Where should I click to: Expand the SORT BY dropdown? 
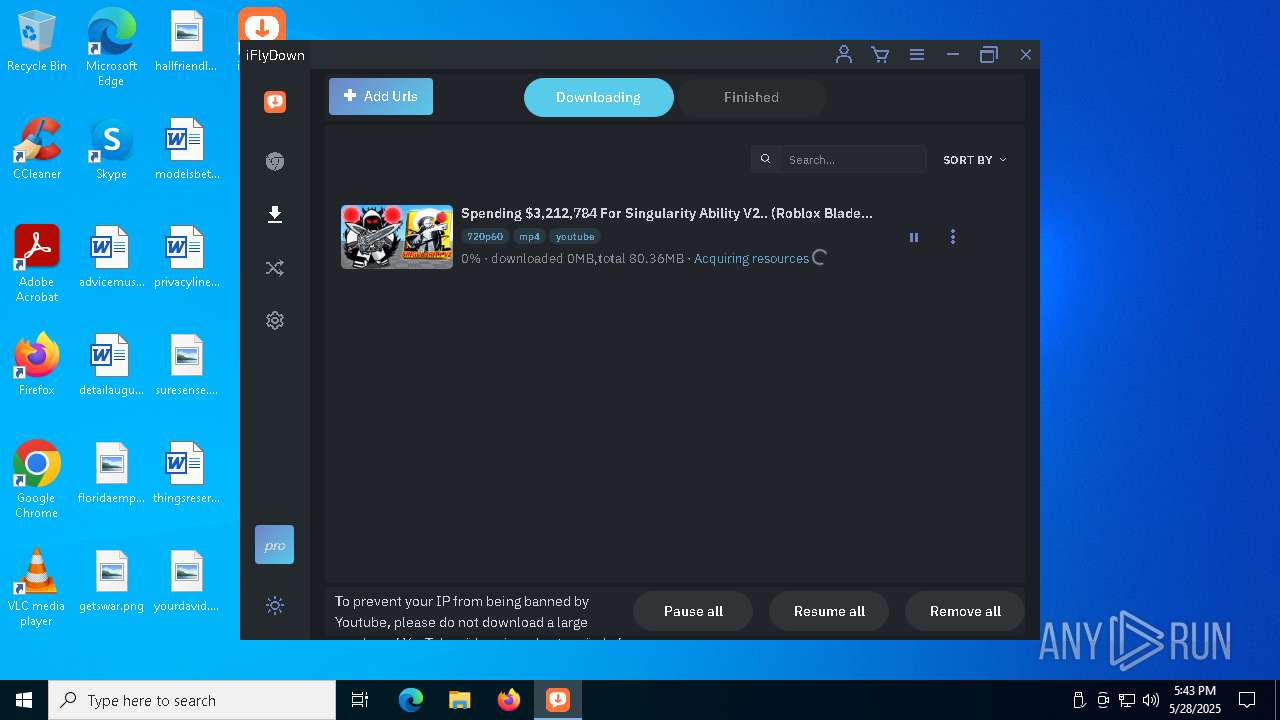(x=975, y=160)
